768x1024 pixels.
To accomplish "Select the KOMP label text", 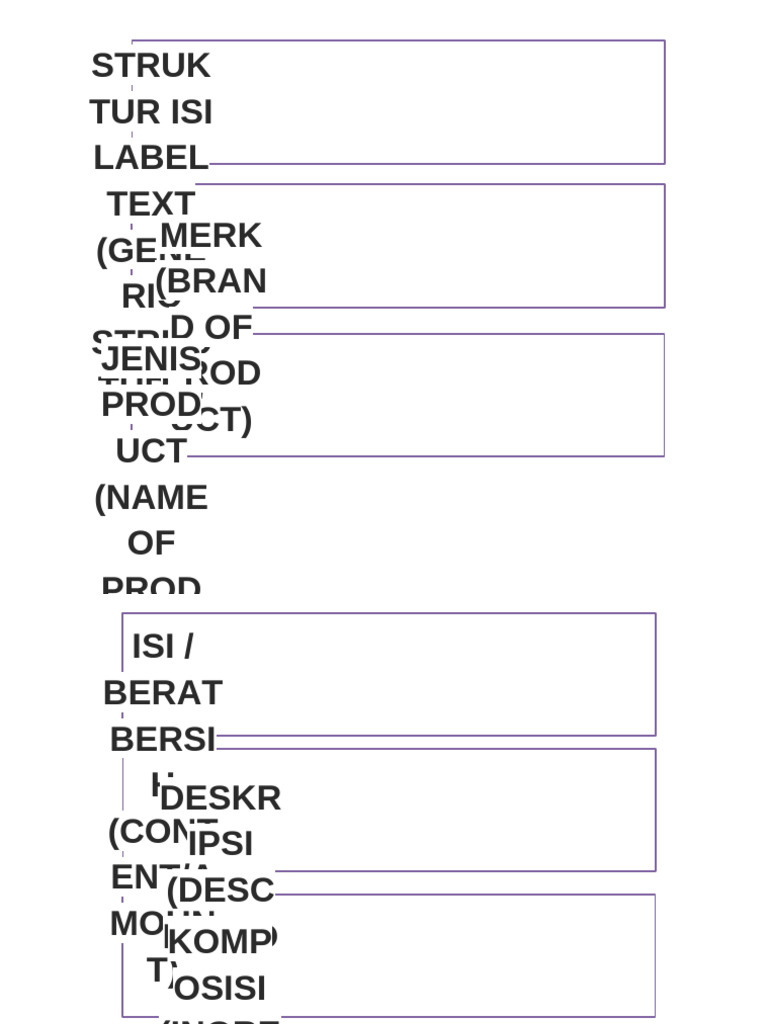I will tap(221, 942).
